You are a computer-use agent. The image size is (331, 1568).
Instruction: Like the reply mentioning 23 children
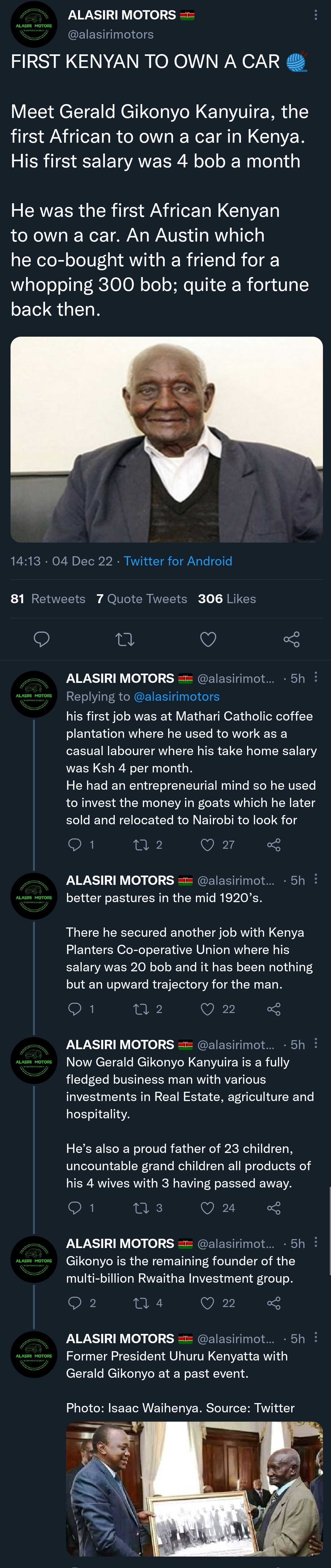tap(208, 1208)
